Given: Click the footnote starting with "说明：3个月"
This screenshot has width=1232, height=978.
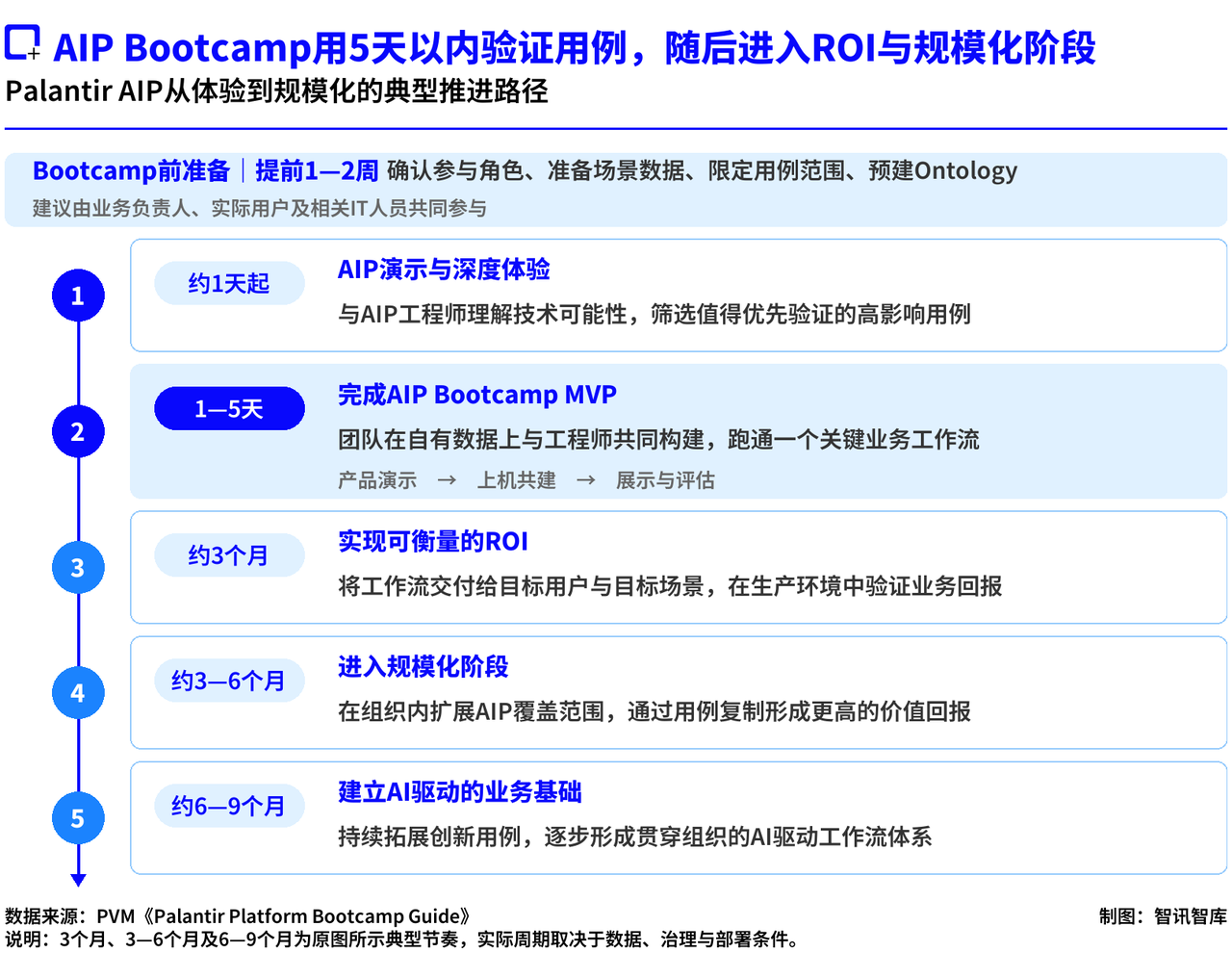Looking at the screenshot, I should click(x=402, y=939).
